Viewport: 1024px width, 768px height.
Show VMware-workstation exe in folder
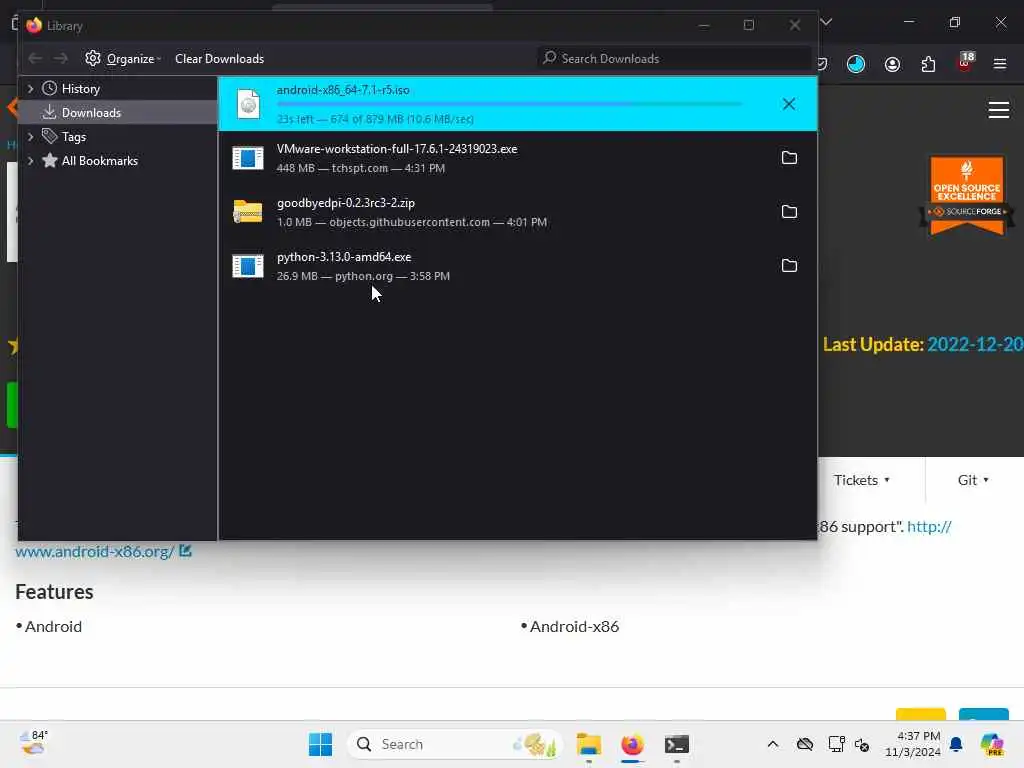[x=789, y=158]
